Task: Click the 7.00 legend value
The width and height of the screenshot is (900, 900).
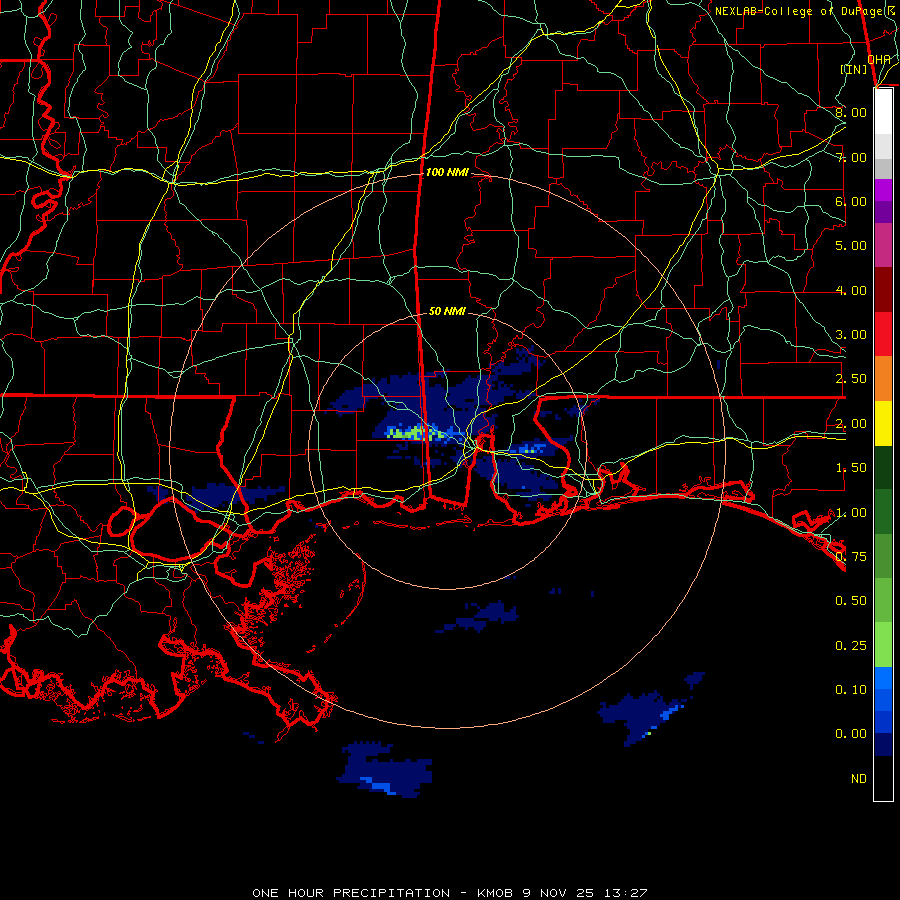Action: [x=851, y=157]
